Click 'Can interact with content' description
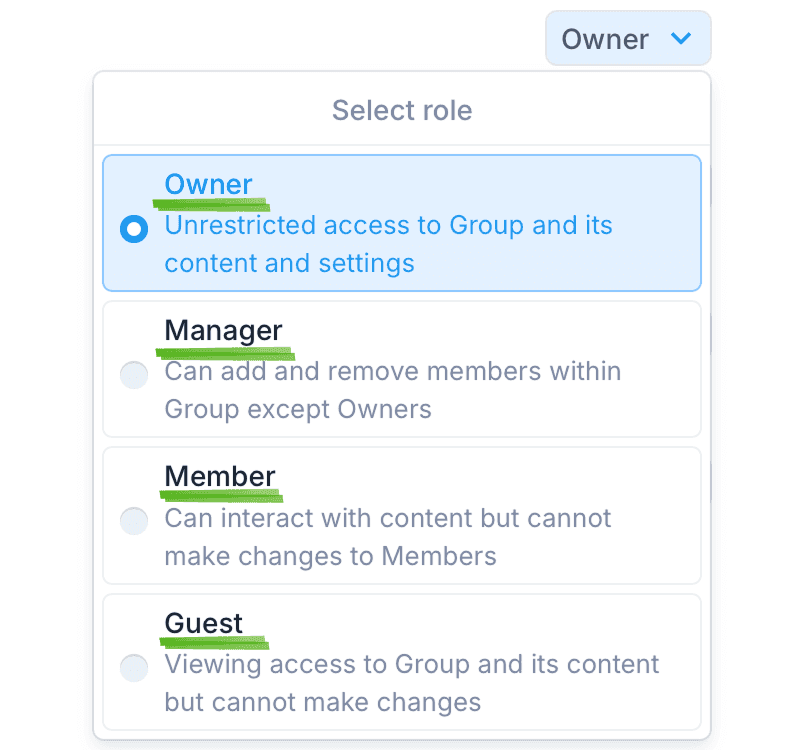Screen dimensions: 796x750 tap(387, 519)
